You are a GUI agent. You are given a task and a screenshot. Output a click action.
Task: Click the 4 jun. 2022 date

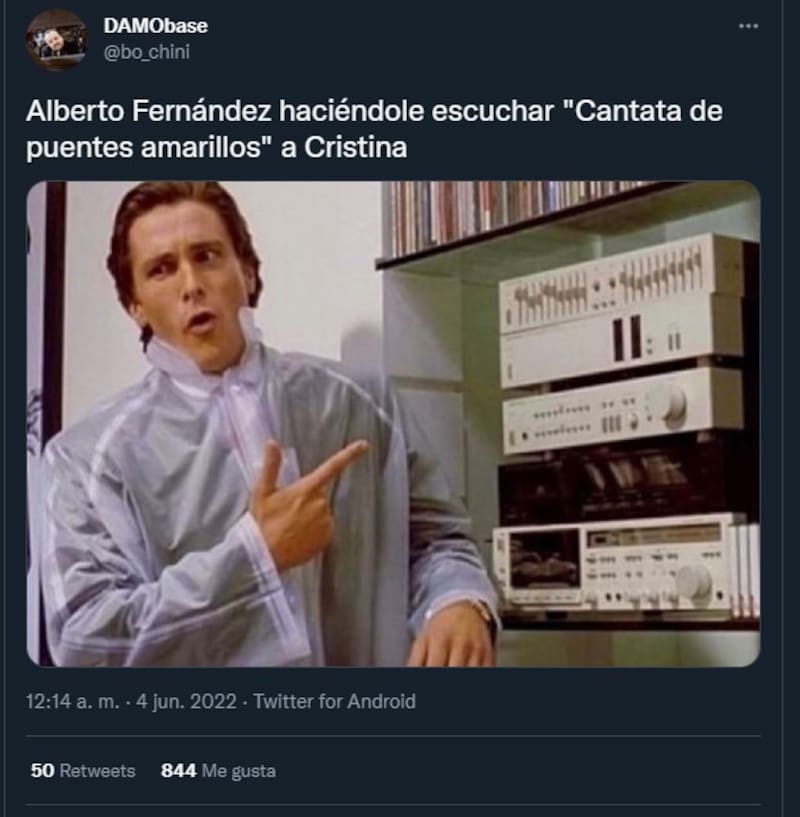pyautogui.click(x=187, y=701)
